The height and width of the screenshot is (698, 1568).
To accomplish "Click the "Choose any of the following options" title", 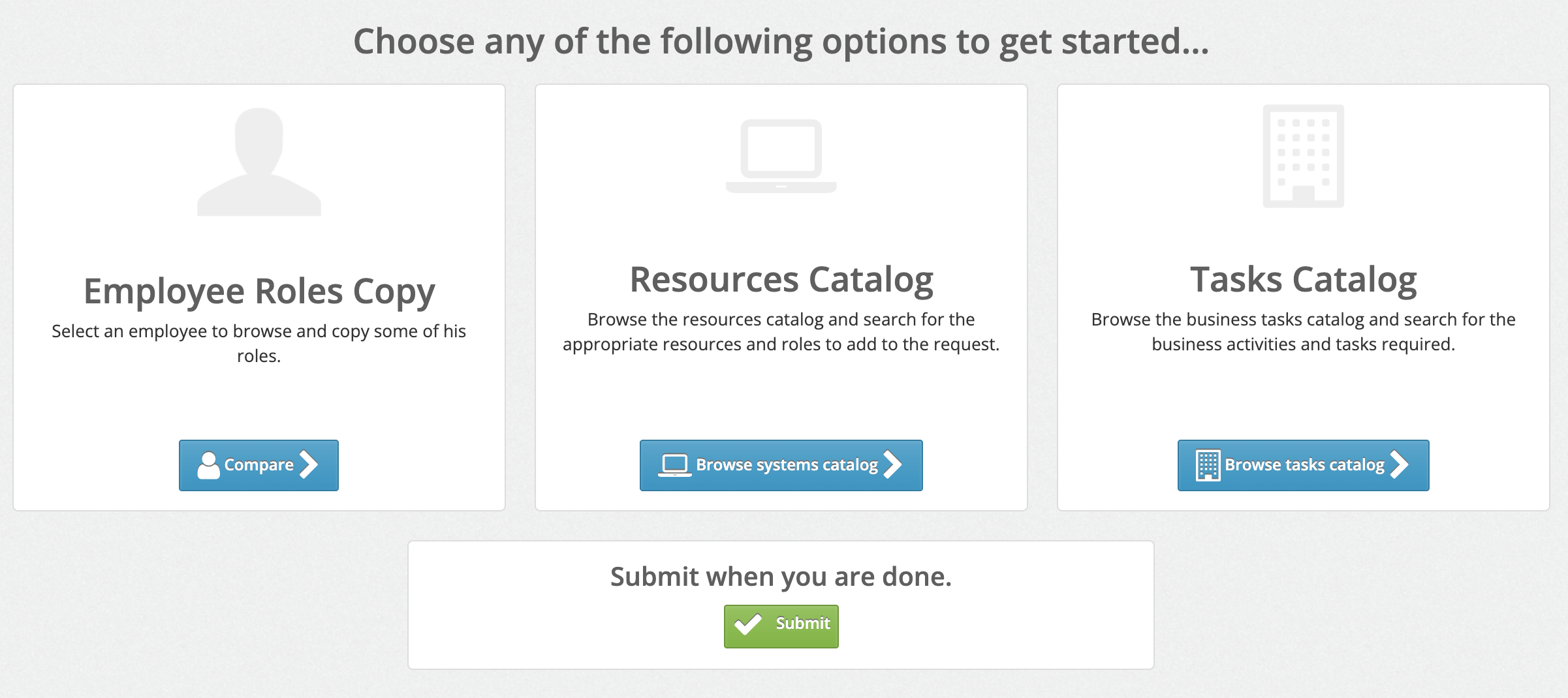I will [x=781, y=41].
